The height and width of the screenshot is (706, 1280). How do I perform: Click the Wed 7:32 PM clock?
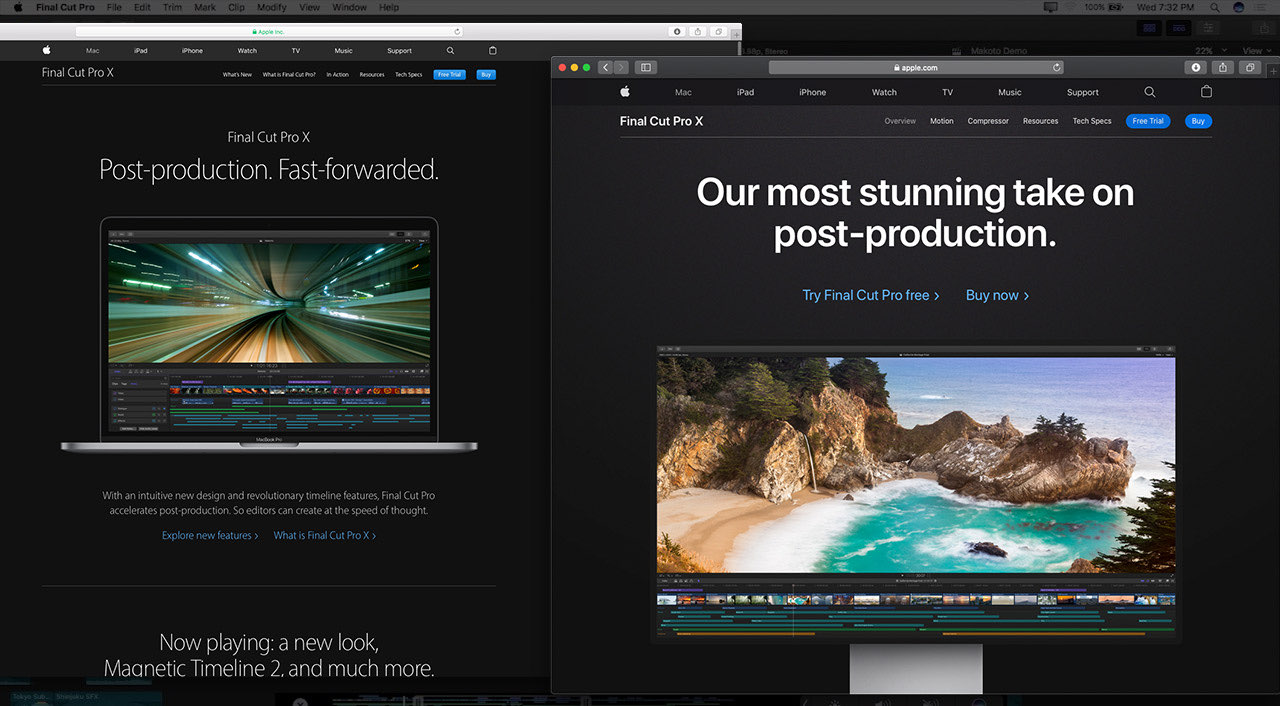pos(1166,7)
